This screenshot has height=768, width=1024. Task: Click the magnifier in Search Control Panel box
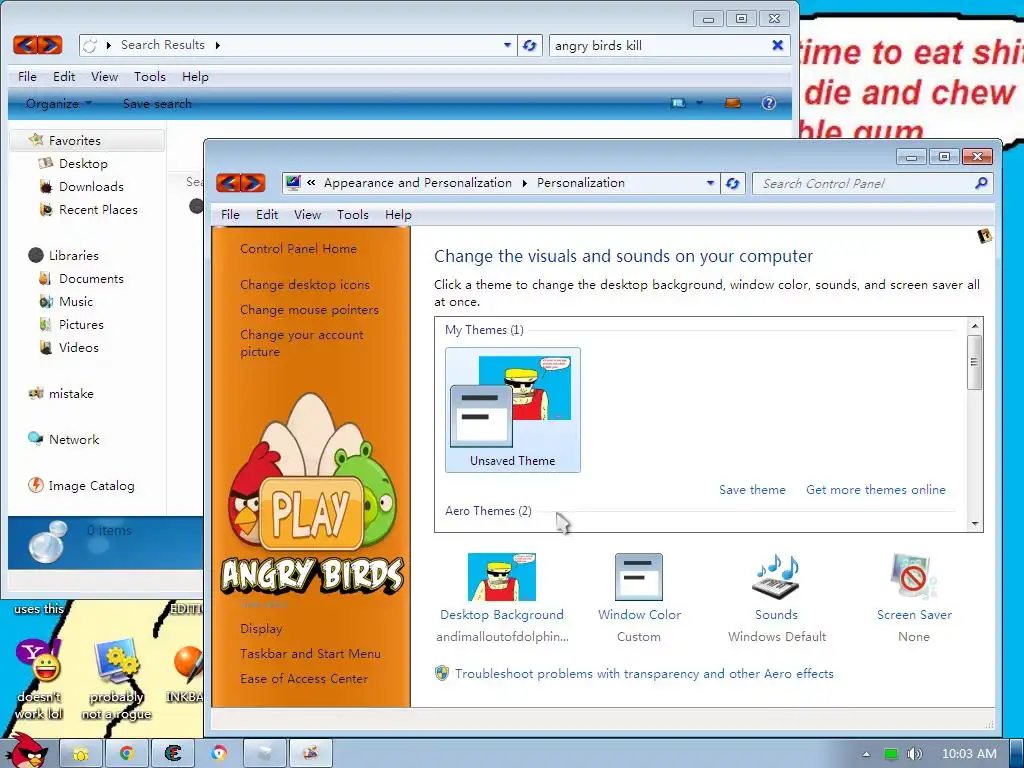click(981, 184)
